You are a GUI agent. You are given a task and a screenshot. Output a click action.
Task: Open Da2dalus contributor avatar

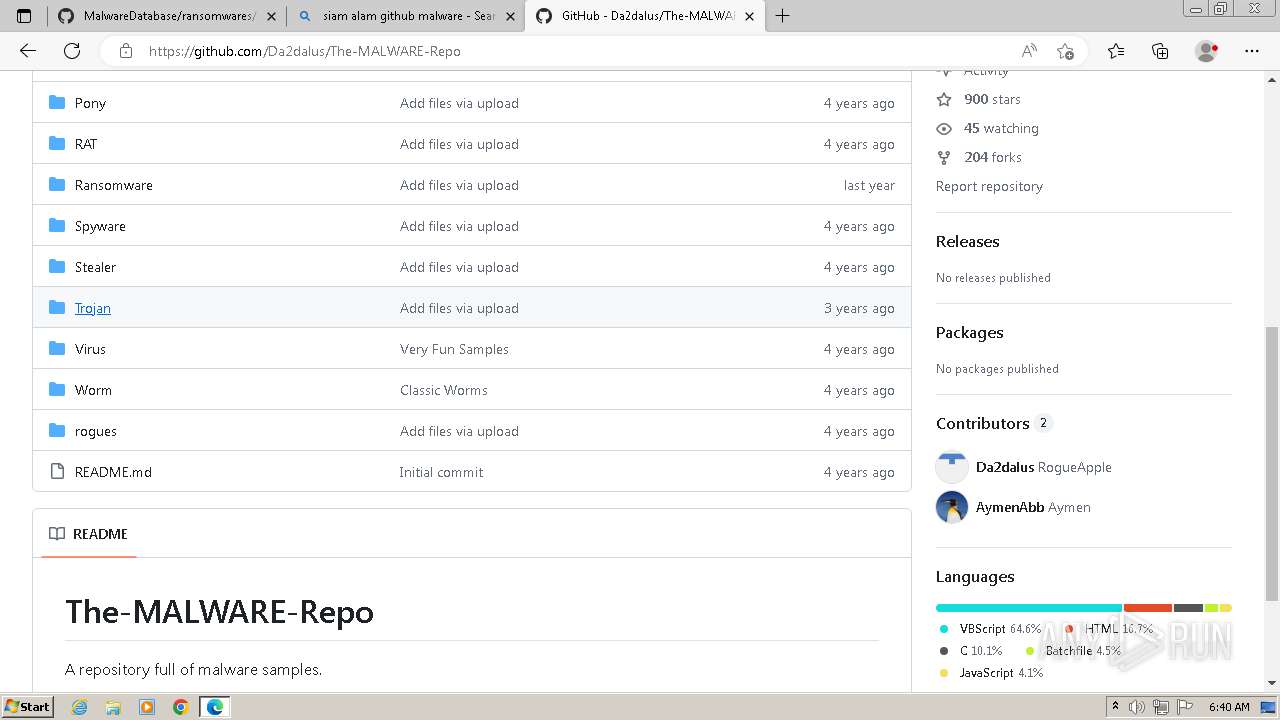[x=952, y=467]
